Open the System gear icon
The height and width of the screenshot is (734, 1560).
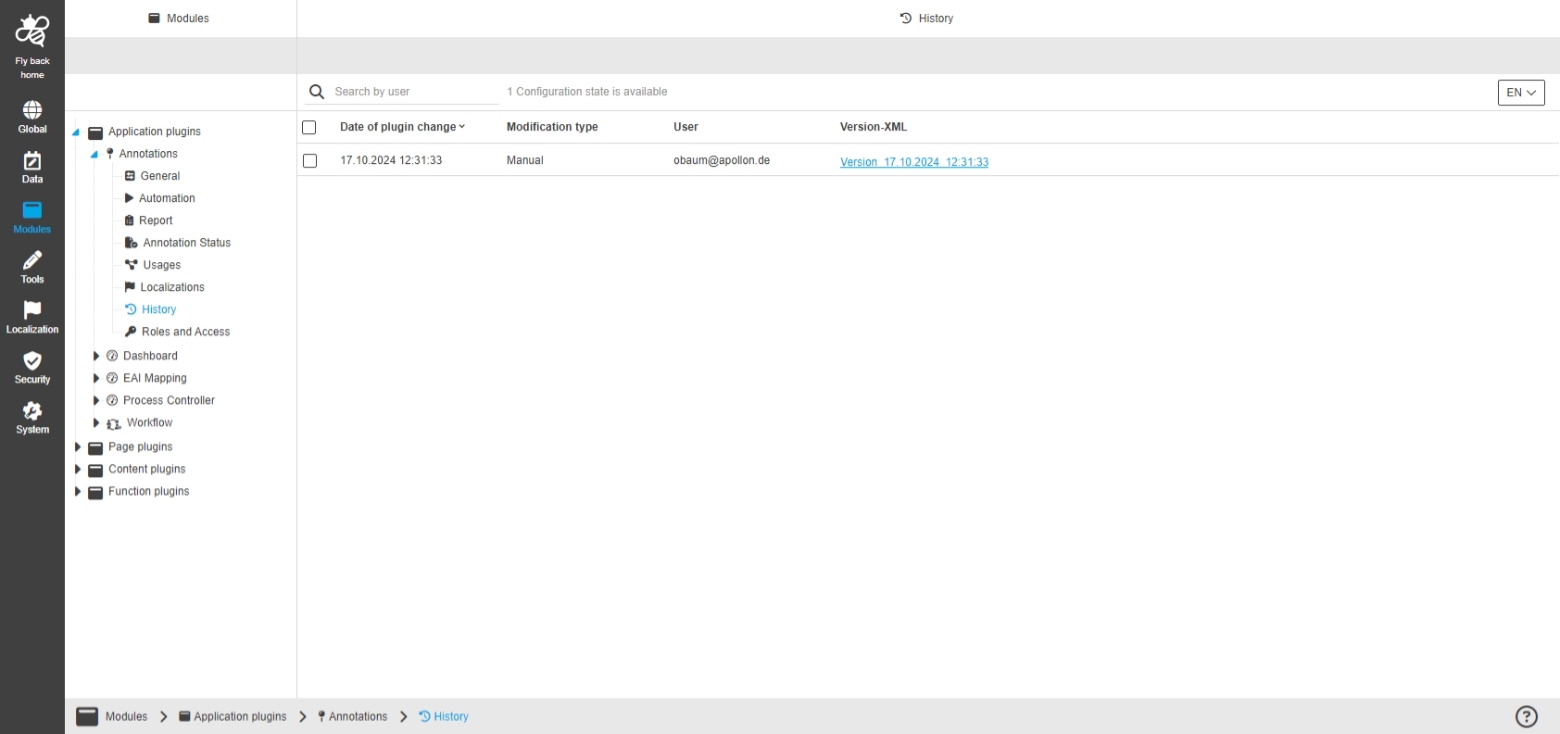coord(32,411)
